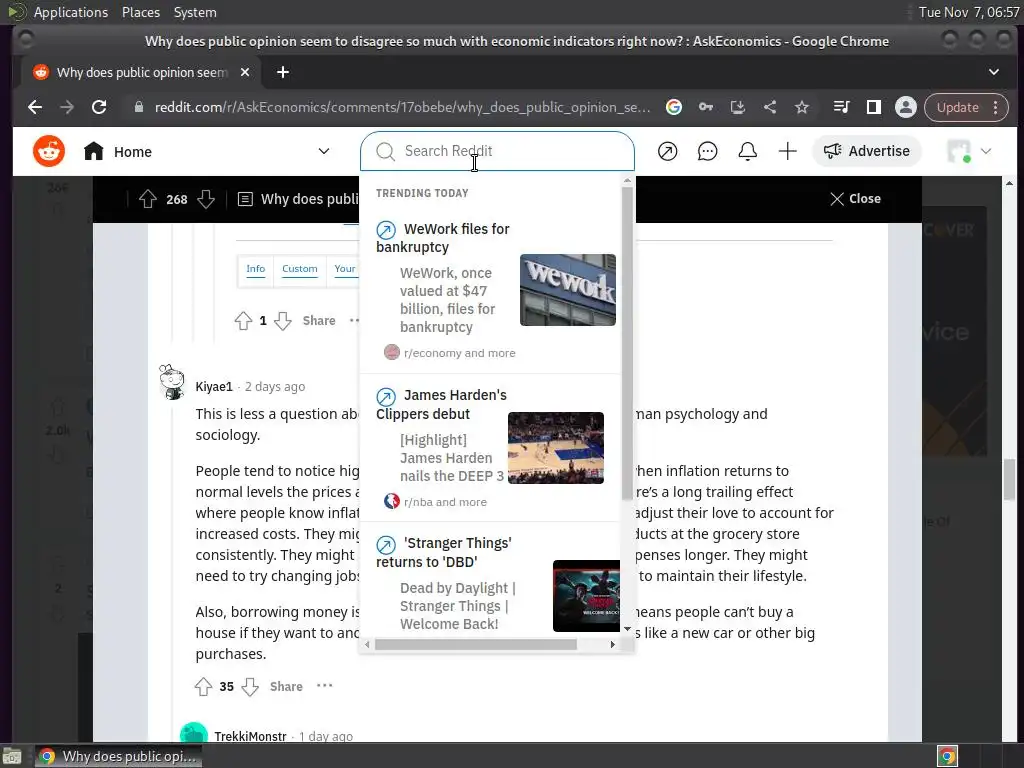
Task: Click the basketball court thumbnail
Action: click(556, 448)
